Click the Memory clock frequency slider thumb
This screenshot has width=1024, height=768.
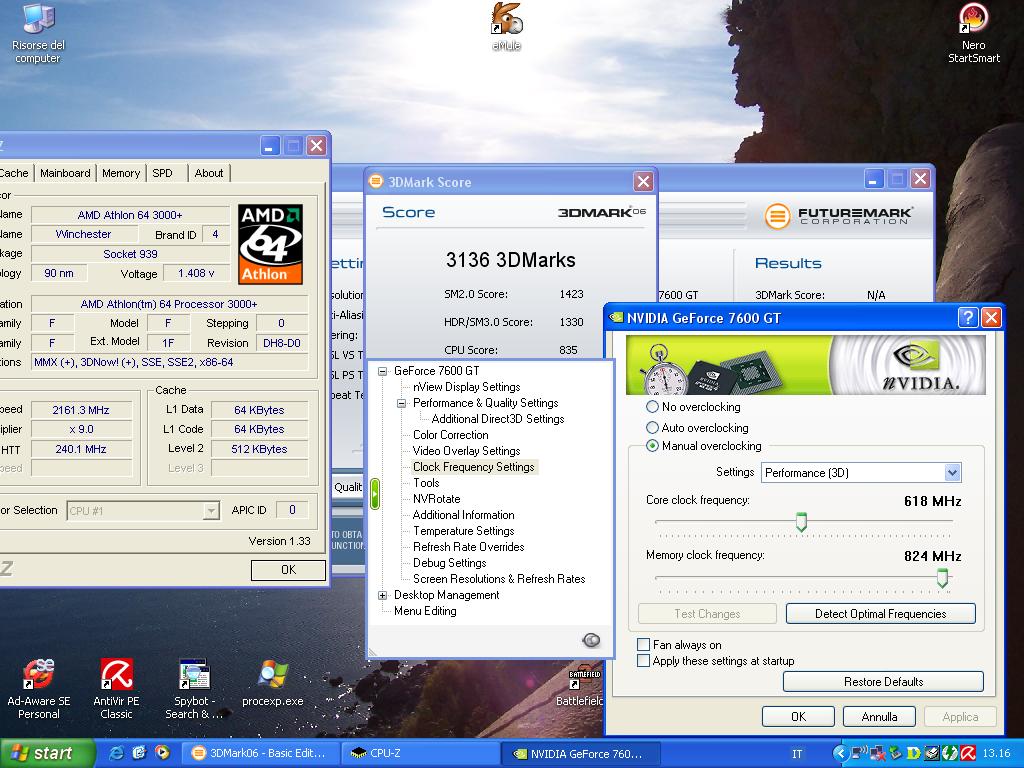click(942, 577)
